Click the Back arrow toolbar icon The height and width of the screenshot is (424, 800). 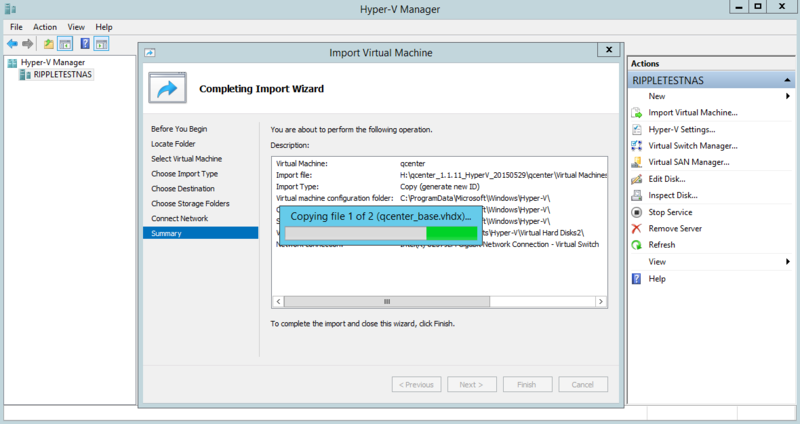point(12,44)
